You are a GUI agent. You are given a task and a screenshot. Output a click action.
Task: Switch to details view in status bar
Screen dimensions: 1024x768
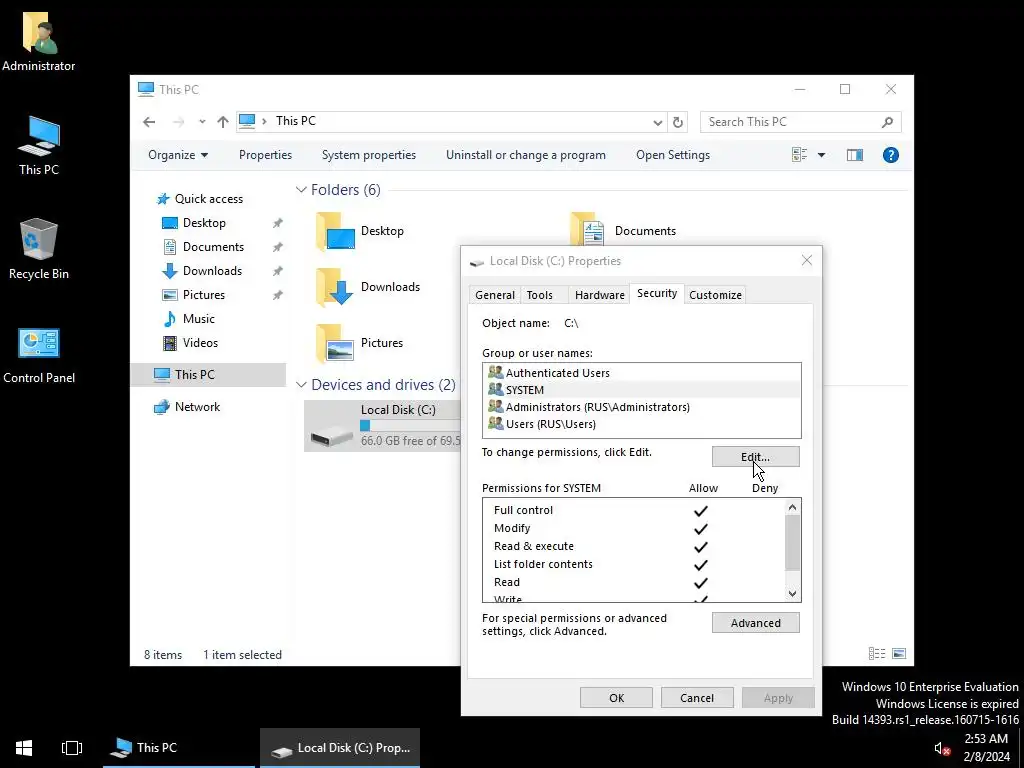pyautogui.click(x=876, y=654)
